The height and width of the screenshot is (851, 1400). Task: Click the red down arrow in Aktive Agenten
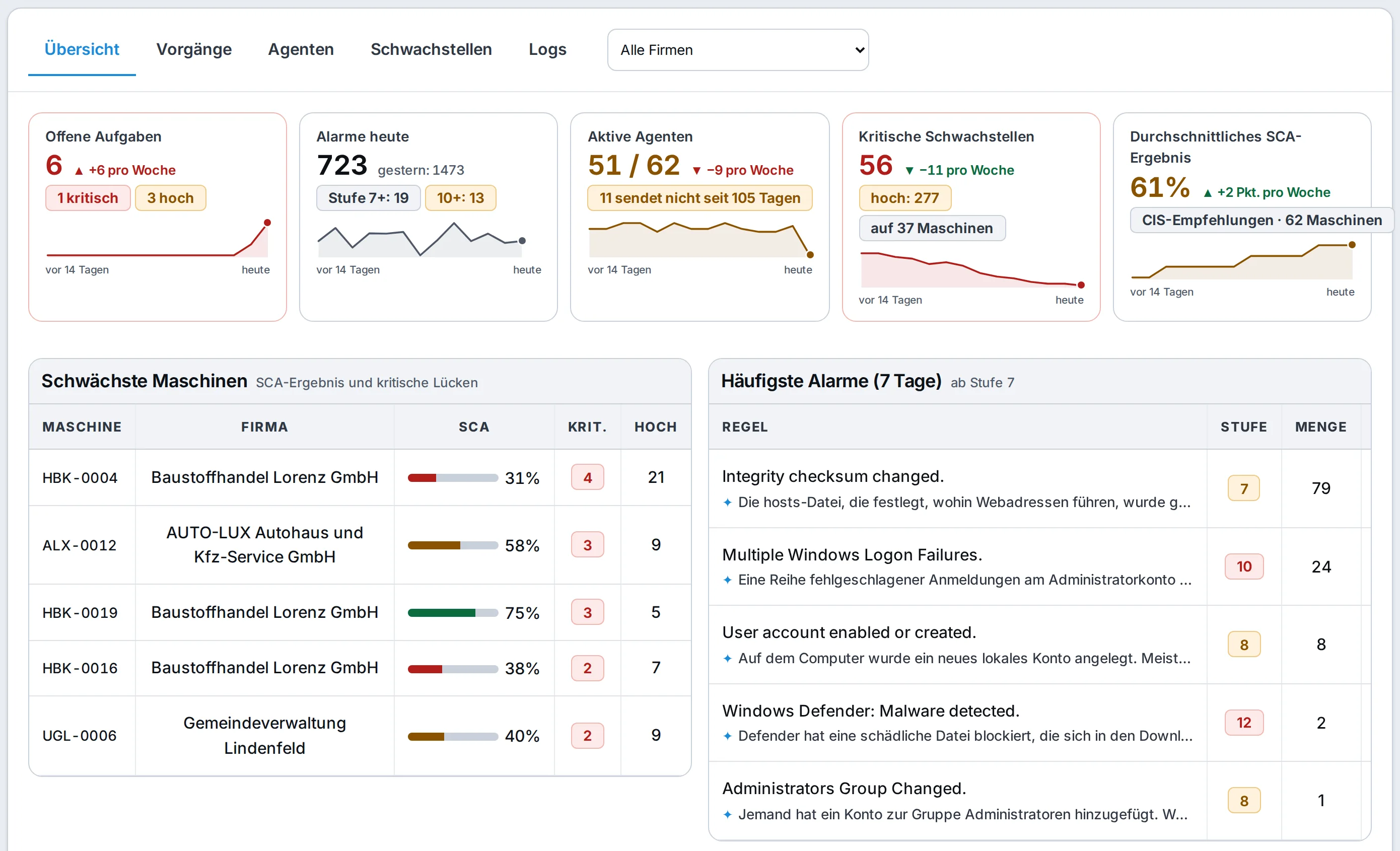tap(696, 170)
